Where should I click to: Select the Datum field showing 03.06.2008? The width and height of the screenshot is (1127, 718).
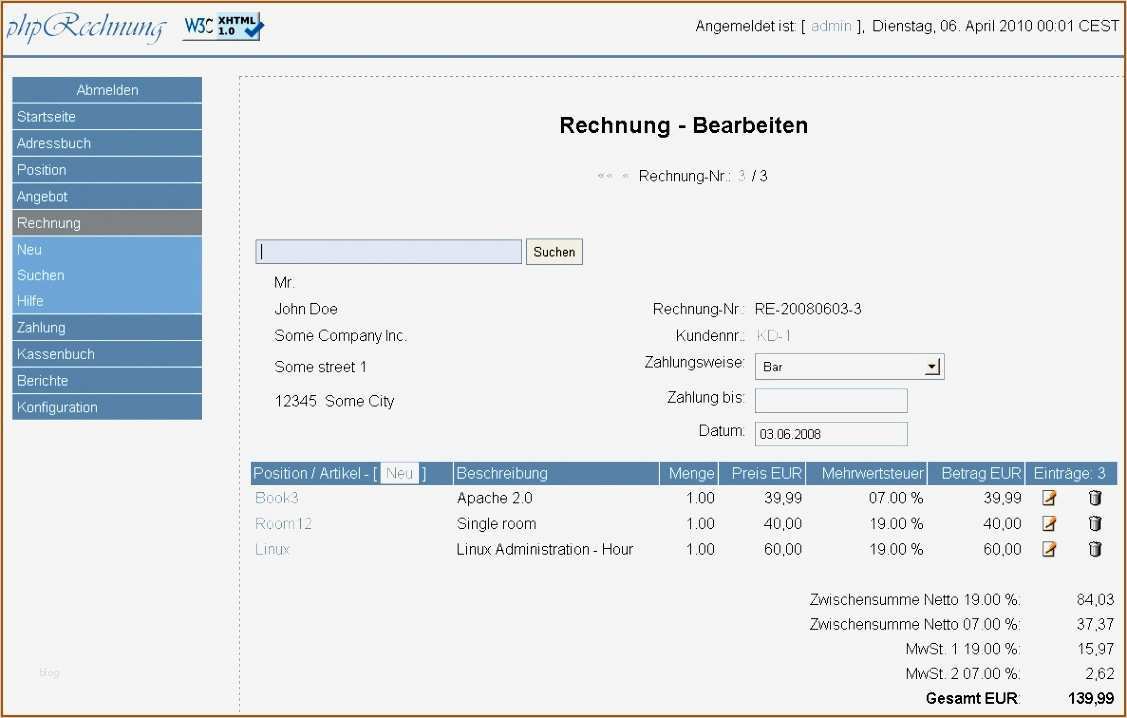[x=830, y=433]
